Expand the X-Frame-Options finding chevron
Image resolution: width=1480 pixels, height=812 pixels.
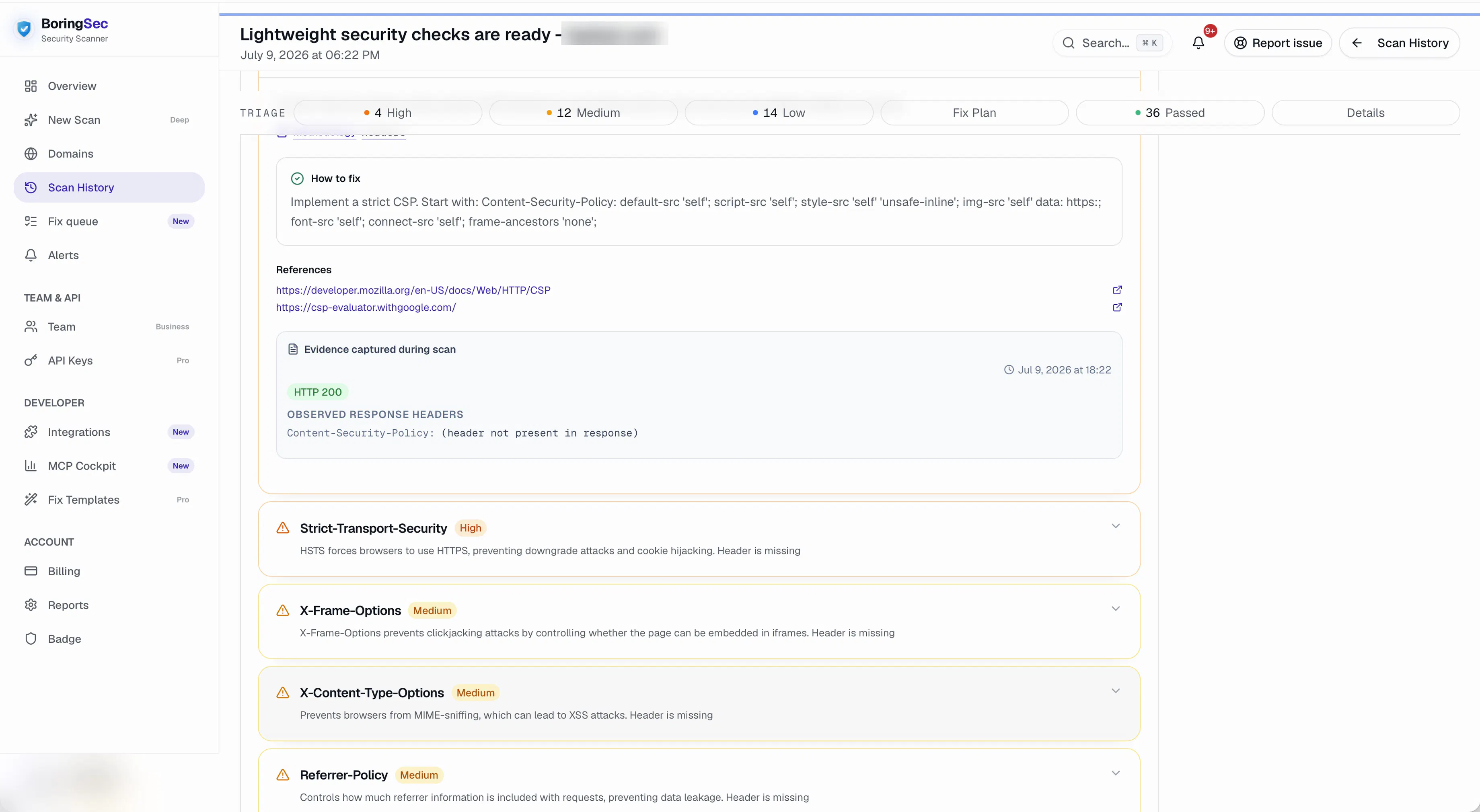[x=1115, y=609]
